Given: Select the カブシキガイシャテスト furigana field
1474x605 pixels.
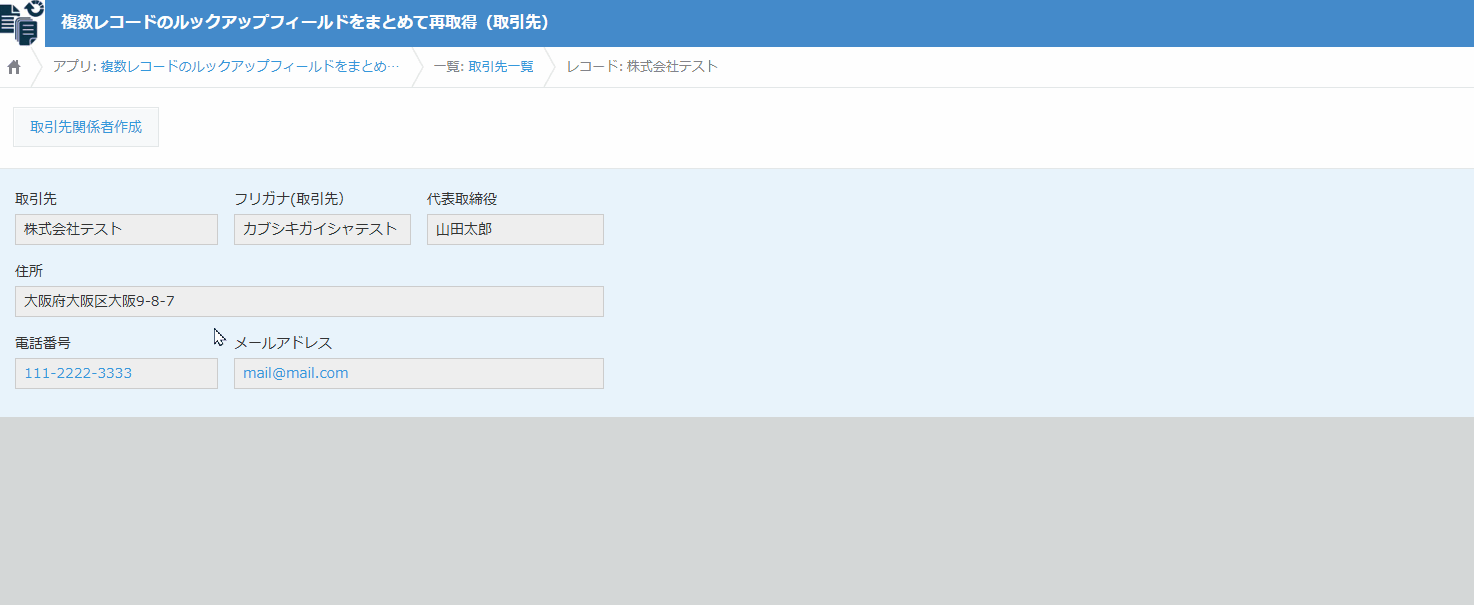Looking at the screenshot, I should (320, 229).
